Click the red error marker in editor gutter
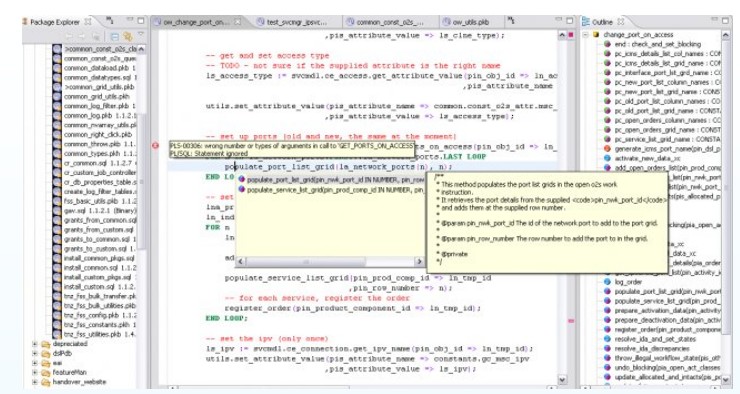 [155, 146]
